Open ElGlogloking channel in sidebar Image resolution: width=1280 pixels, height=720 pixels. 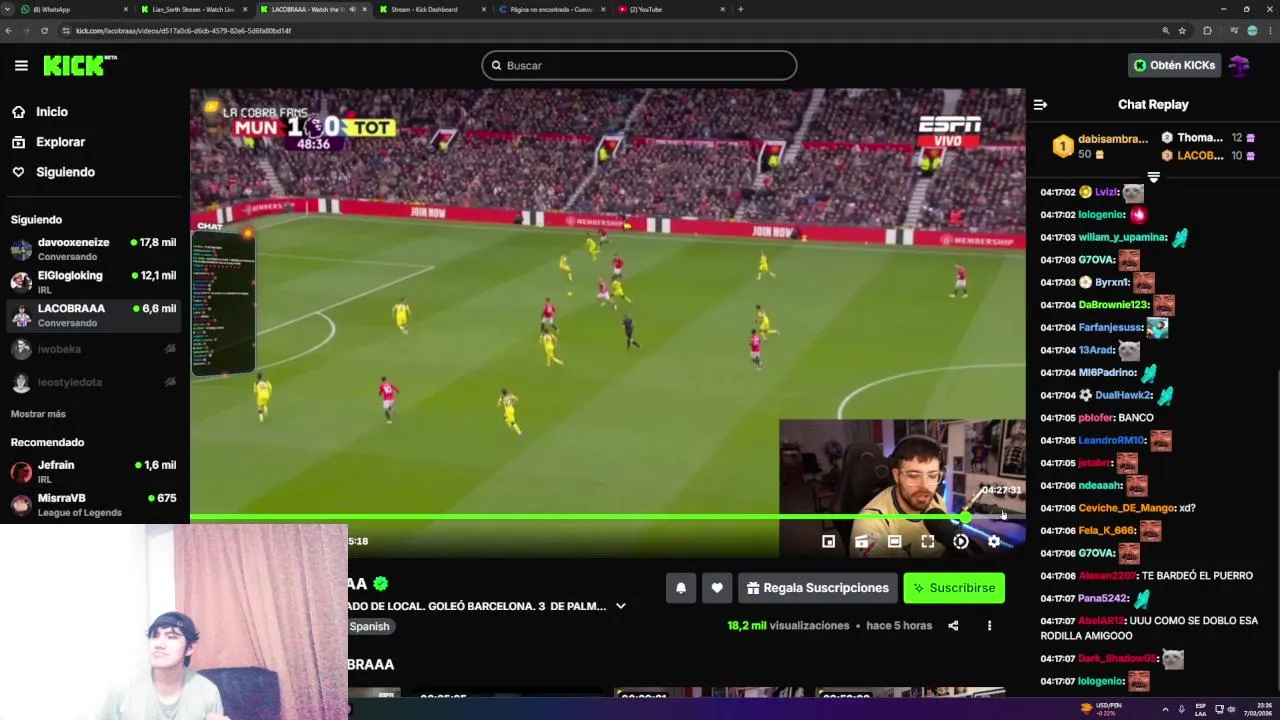coord(94,282)
